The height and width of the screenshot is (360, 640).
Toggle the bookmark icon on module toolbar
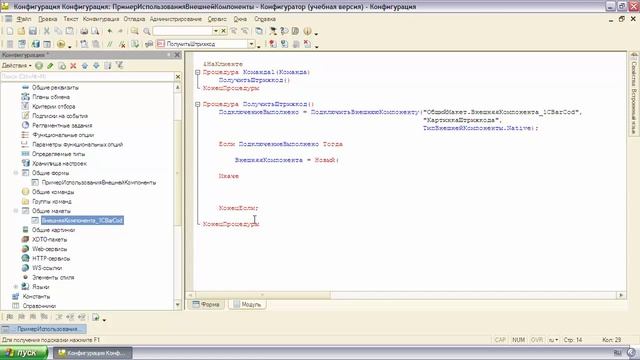272,44
